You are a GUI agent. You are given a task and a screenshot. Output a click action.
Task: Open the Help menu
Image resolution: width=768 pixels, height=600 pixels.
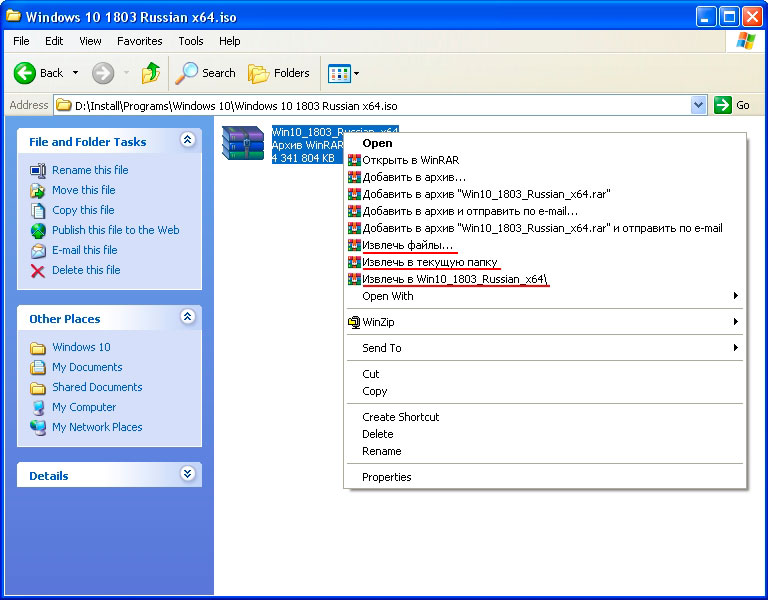(x=229, y=41)
